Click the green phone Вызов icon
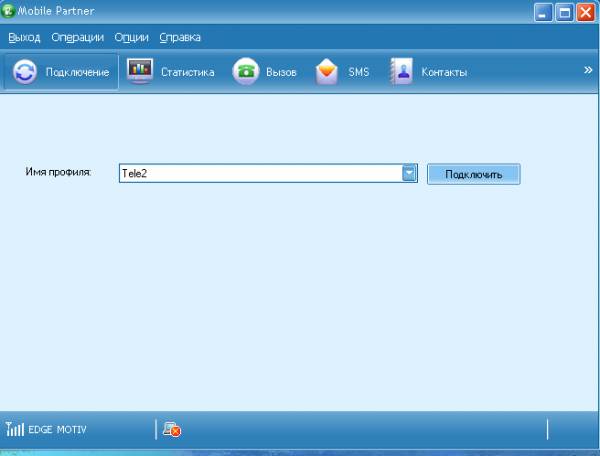The image size is (600, 456). tap(246, 71)
